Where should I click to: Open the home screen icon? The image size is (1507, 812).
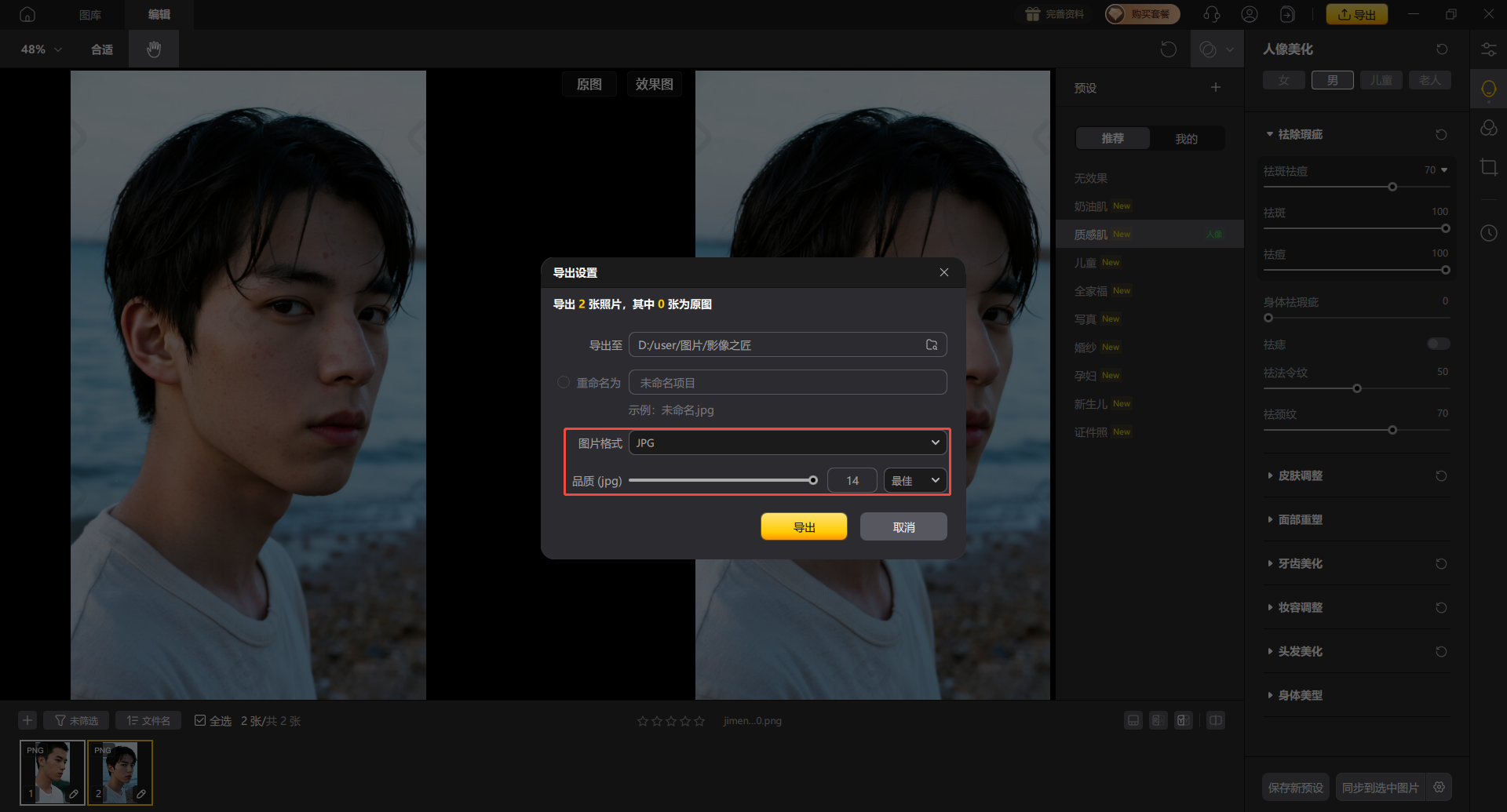point(27,14)
